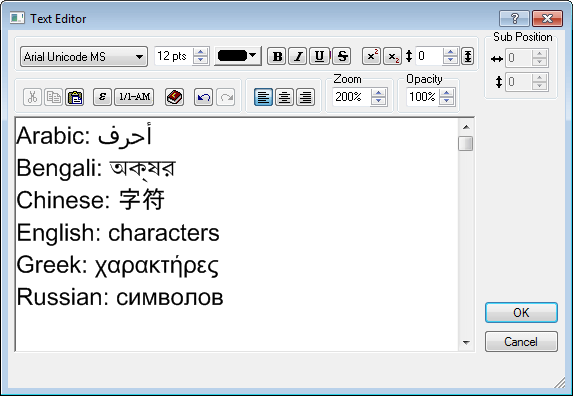This screenshot has width=573, height=396.
Task: Align text left
Action: click(263, 97)
